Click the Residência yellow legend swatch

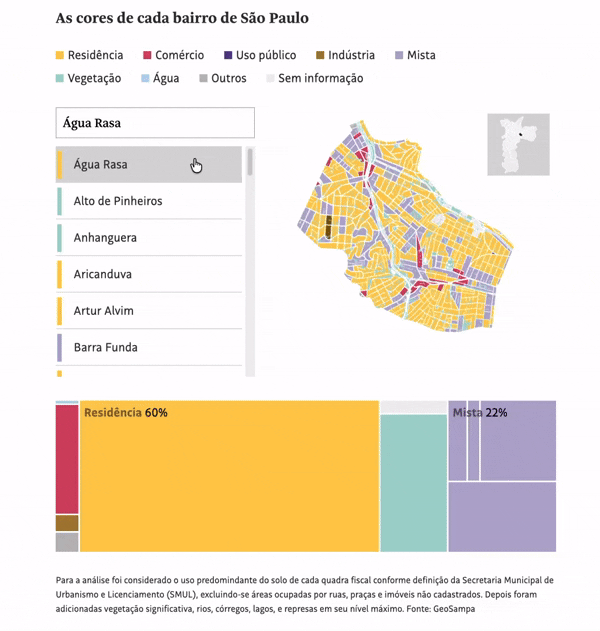click(x=60, y=55)
